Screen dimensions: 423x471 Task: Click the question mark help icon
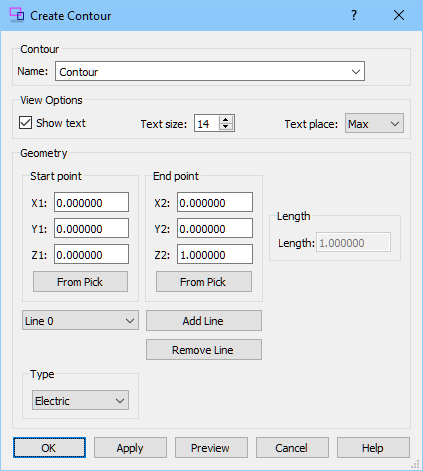point(354,15)
